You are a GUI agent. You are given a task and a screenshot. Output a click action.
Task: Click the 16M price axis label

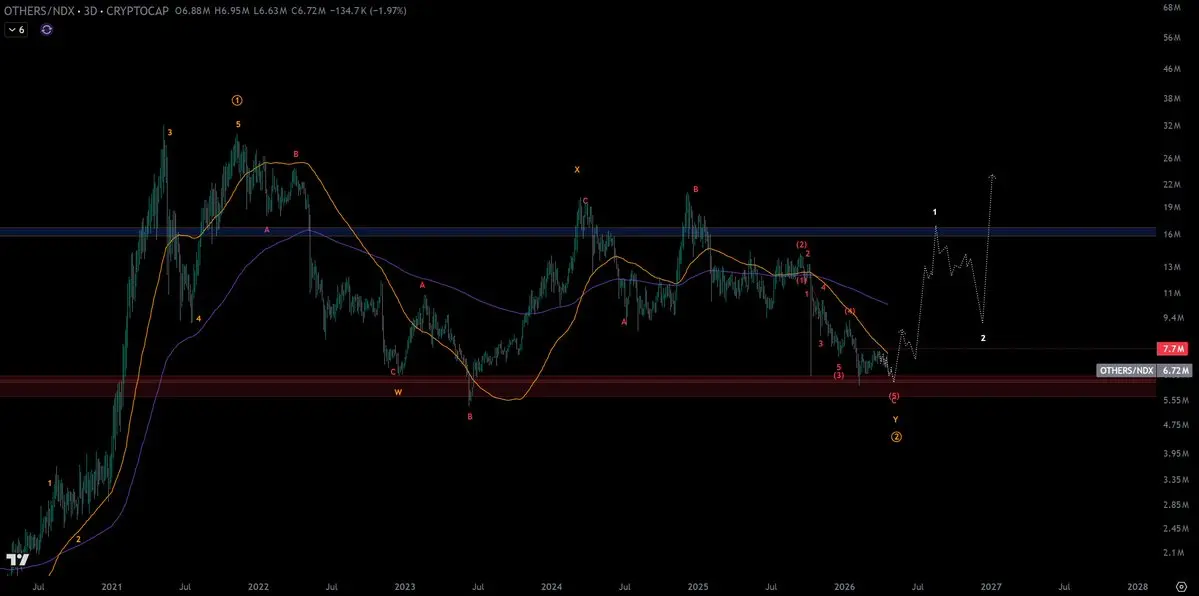[1174, 235]
